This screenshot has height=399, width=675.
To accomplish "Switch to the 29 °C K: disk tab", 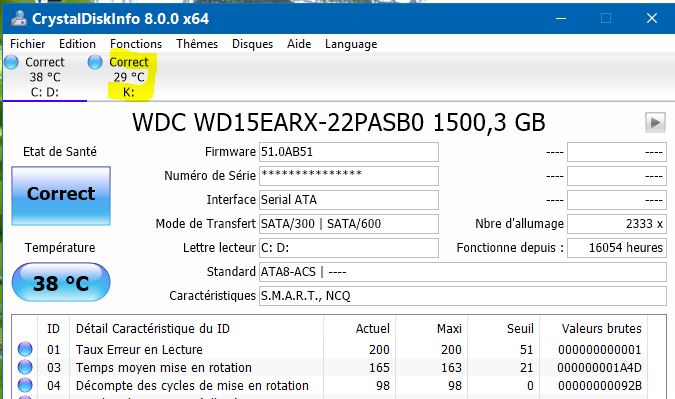I will [129, 77].
